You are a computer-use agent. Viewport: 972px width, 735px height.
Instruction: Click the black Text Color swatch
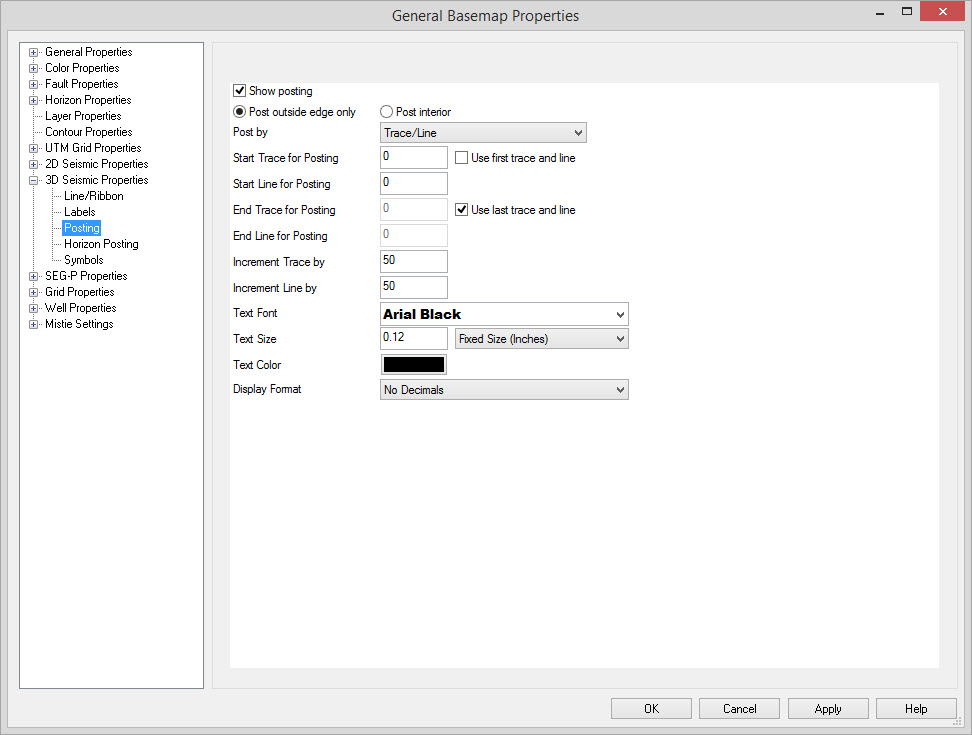tap(413, 365)
